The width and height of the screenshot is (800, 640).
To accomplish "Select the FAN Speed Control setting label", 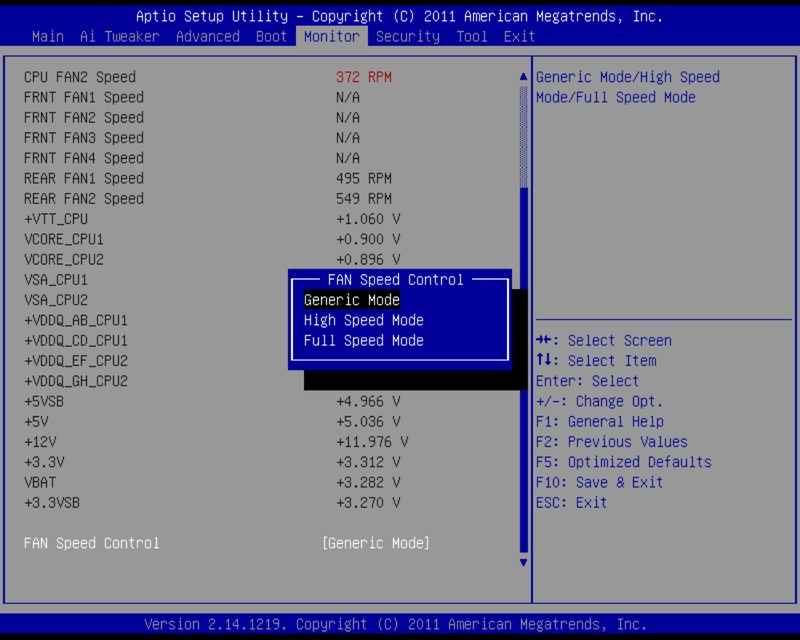I will [92, 543].
